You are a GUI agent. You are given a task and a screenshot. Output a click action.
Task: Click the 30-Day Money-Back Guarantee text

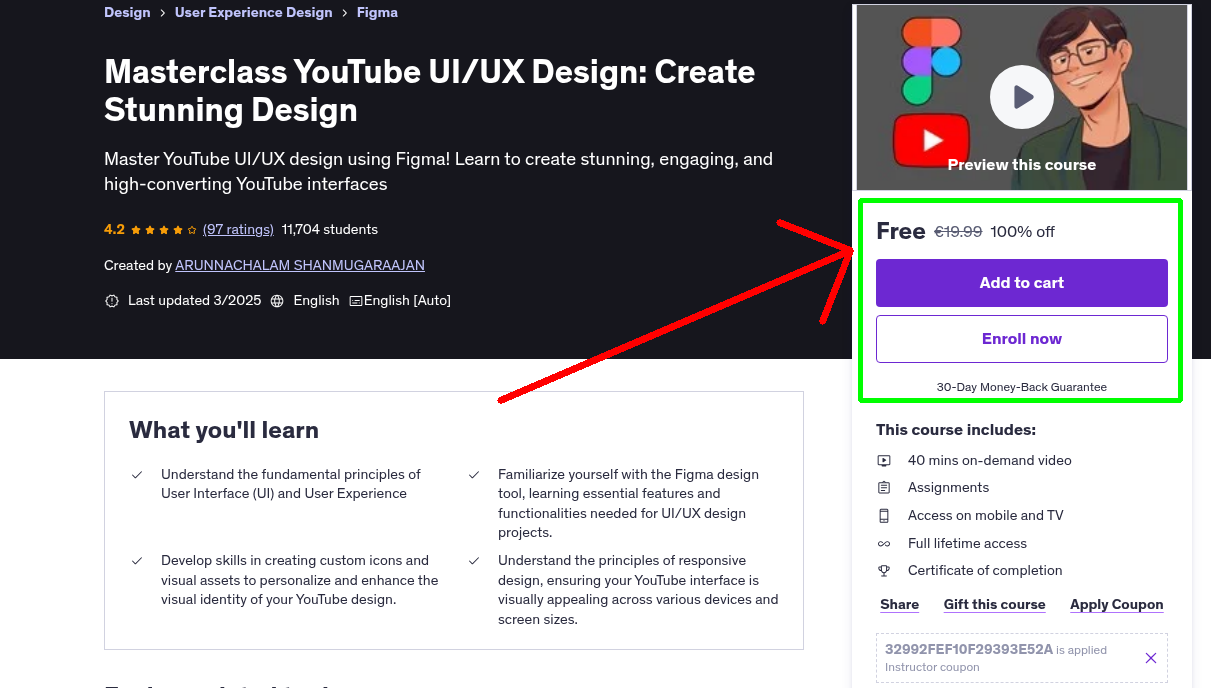point(1022,387)
